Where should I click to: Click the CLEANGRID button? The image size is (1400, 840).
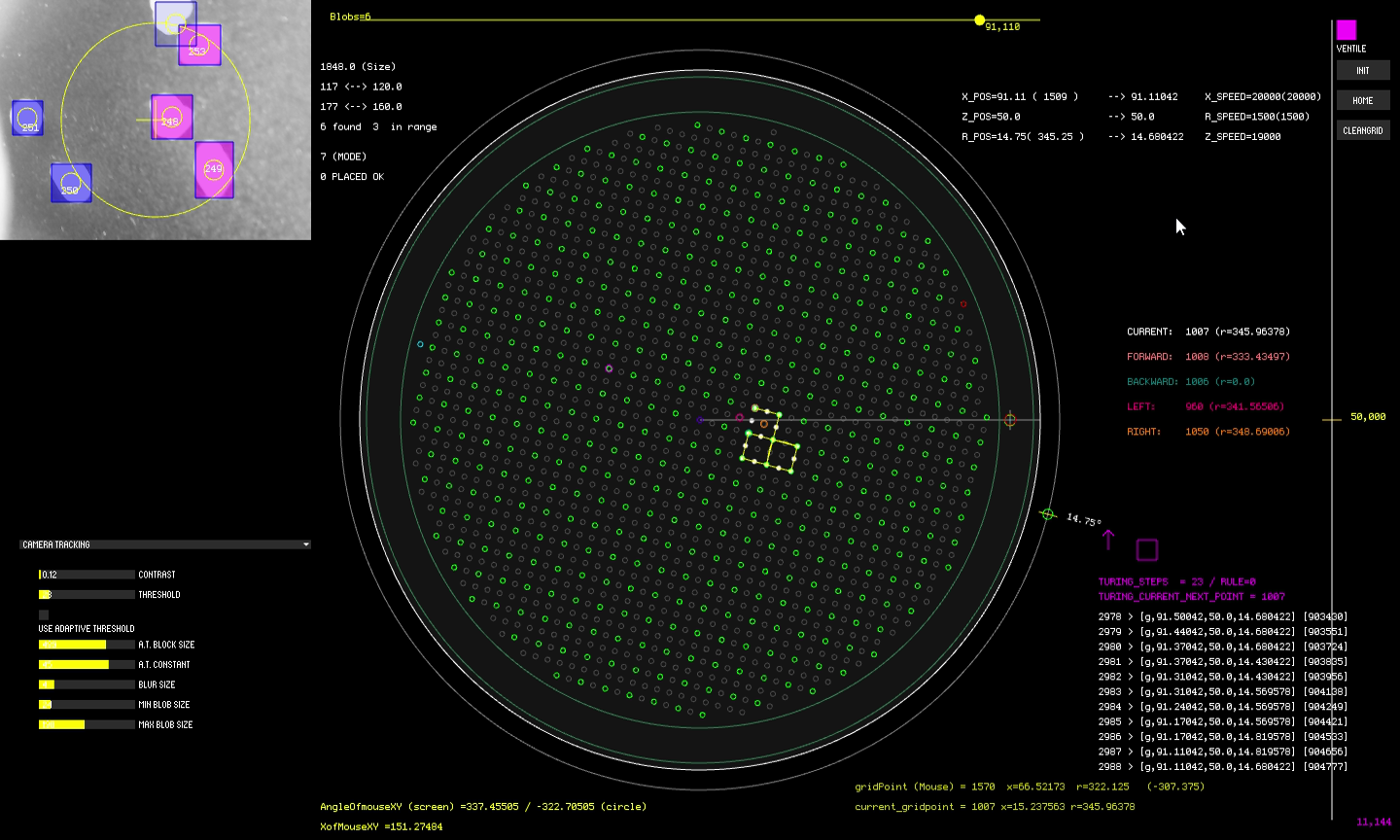(x=1363, y=129)
